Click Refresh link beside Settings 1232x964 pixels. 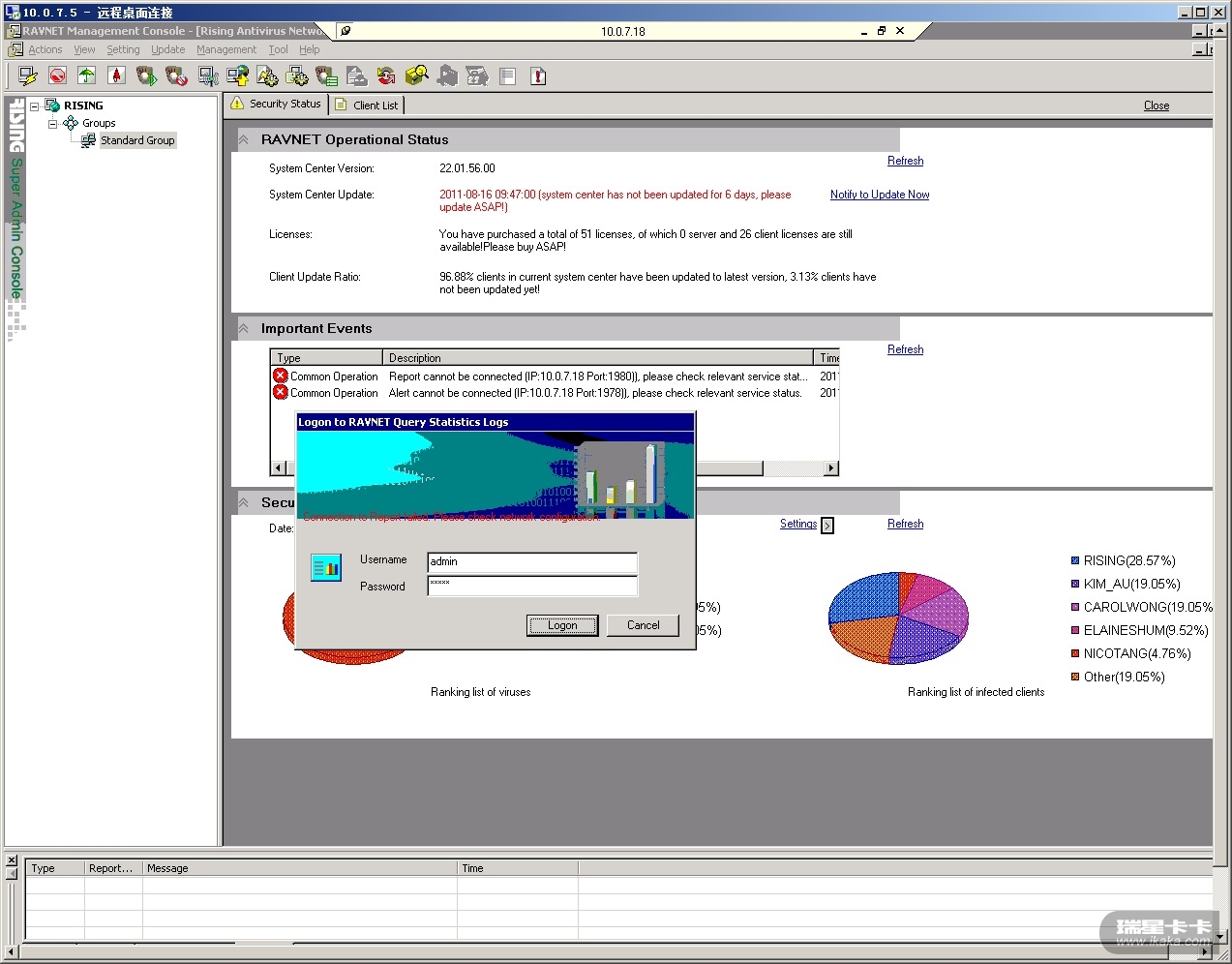coord(905,524)
